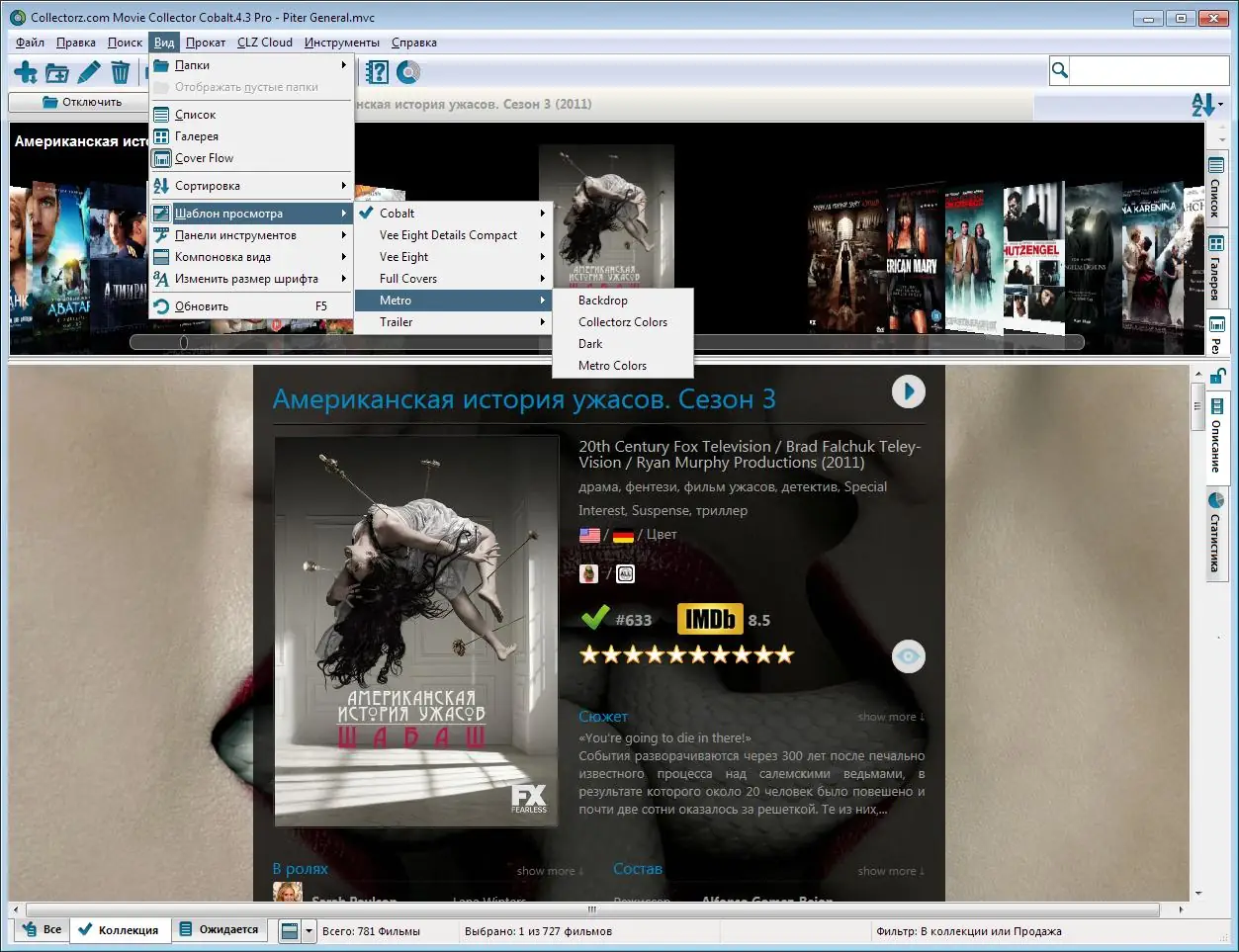Open the Правка menu

pos(76,43)
